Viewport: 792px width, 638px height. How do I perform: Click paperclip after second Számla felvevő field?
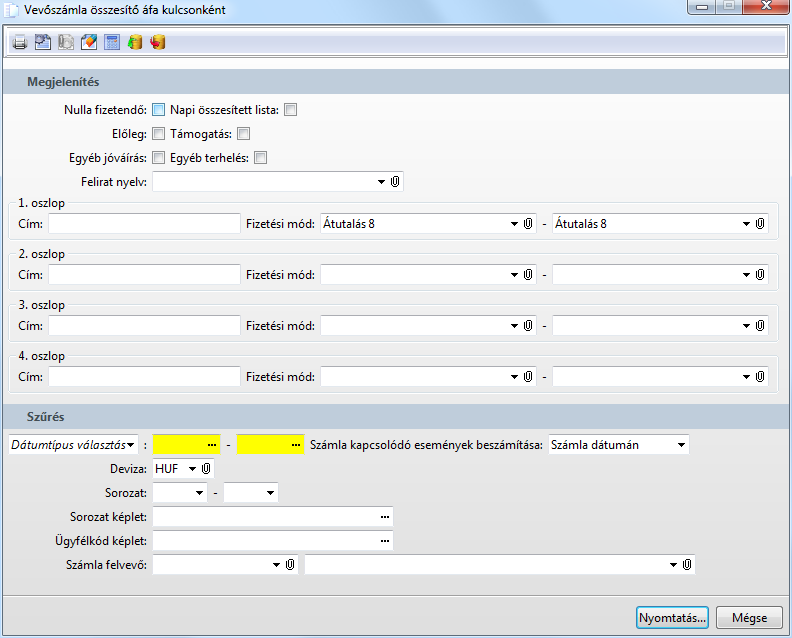point(687,565)
